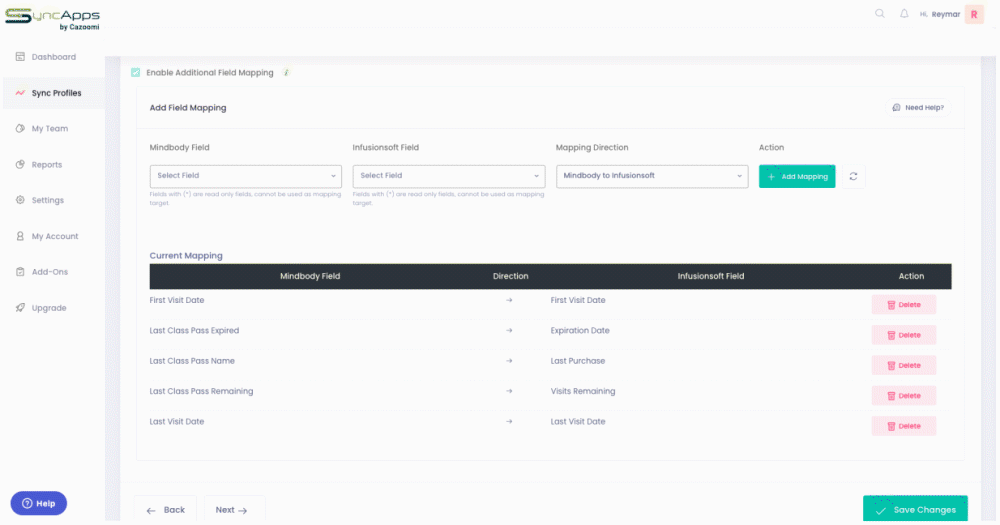
Task: Click the SyncApps by Cazoomi logo
Action: 52,18
